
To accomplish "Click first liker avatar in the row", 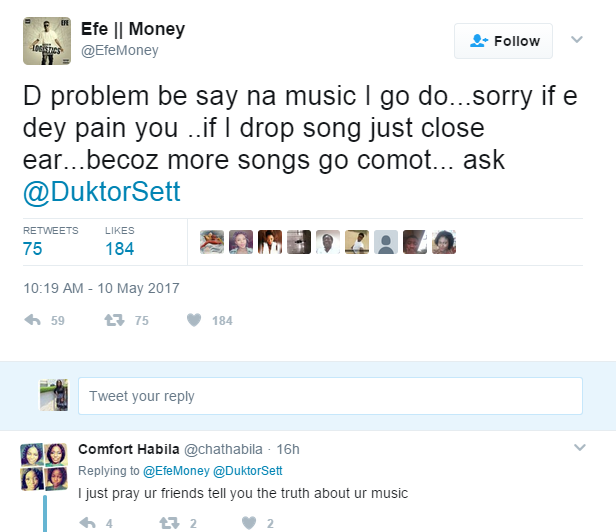I will [211, 242].
